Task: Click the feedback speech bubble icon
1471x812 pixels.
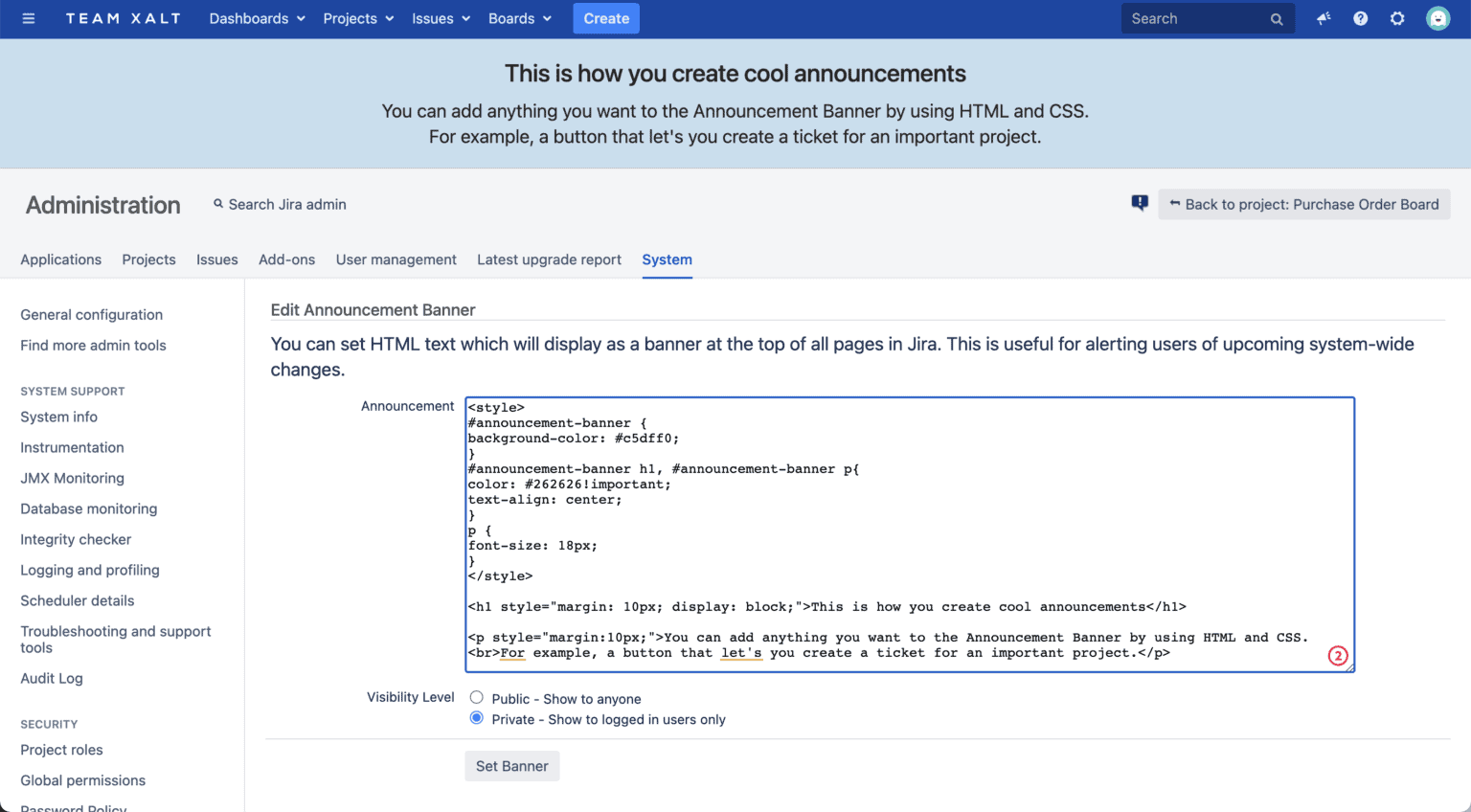Action: point(1139,203)
